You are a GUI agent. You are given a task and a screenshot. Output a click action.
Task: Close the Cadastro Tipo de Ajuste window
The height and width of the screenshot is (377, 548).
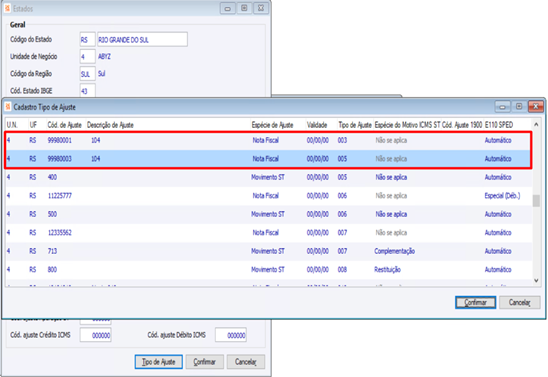[x=535, y=107]
